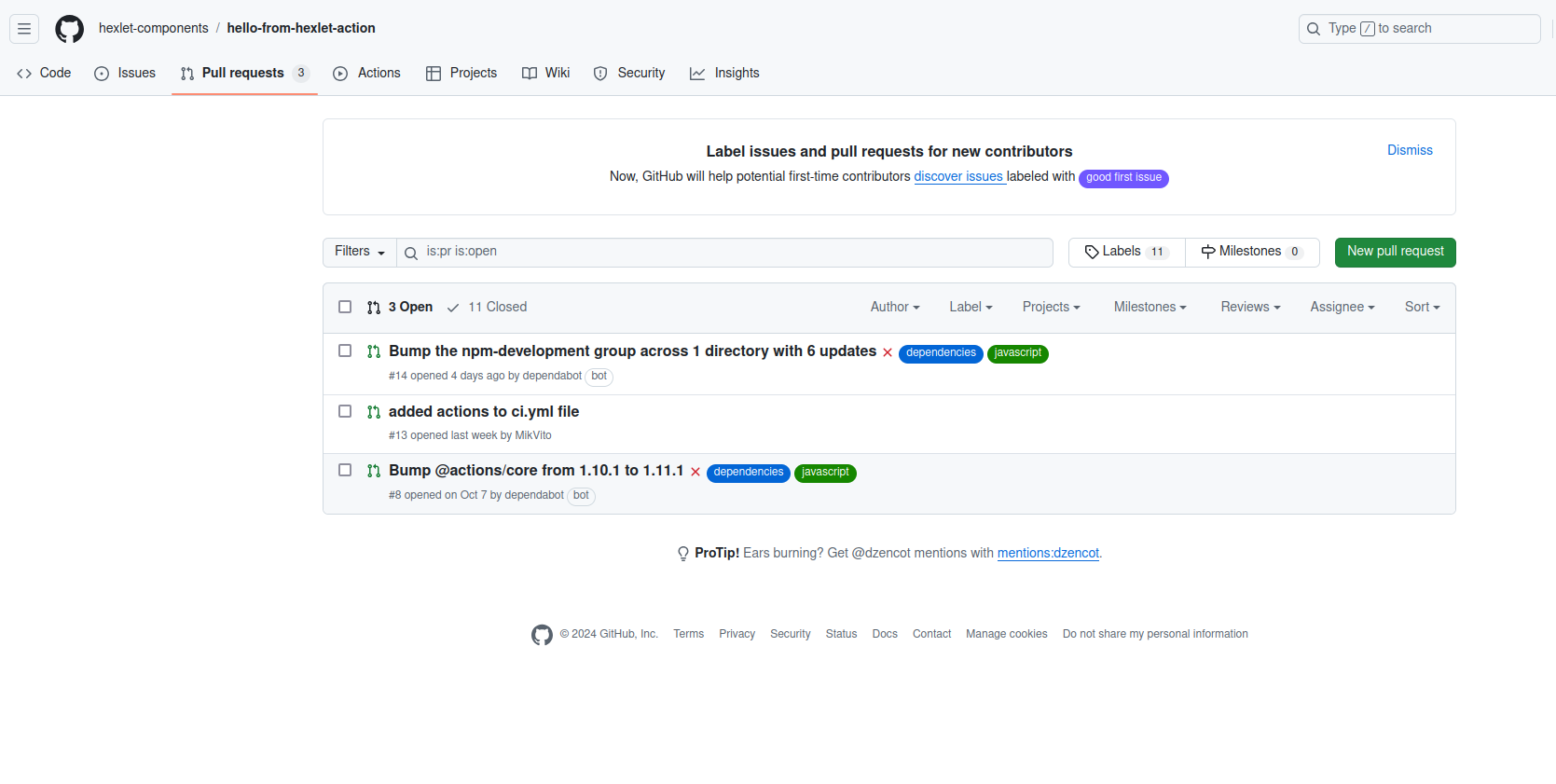Open 'added actions to ci.yml file' pull request

point(484,411)
